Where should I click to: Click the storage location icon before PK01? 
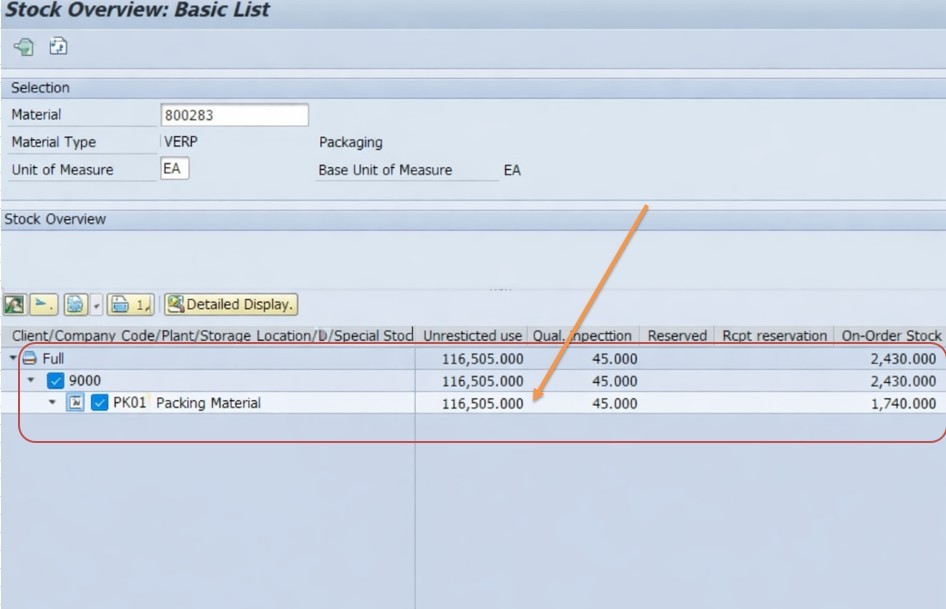tap(75, 403)
